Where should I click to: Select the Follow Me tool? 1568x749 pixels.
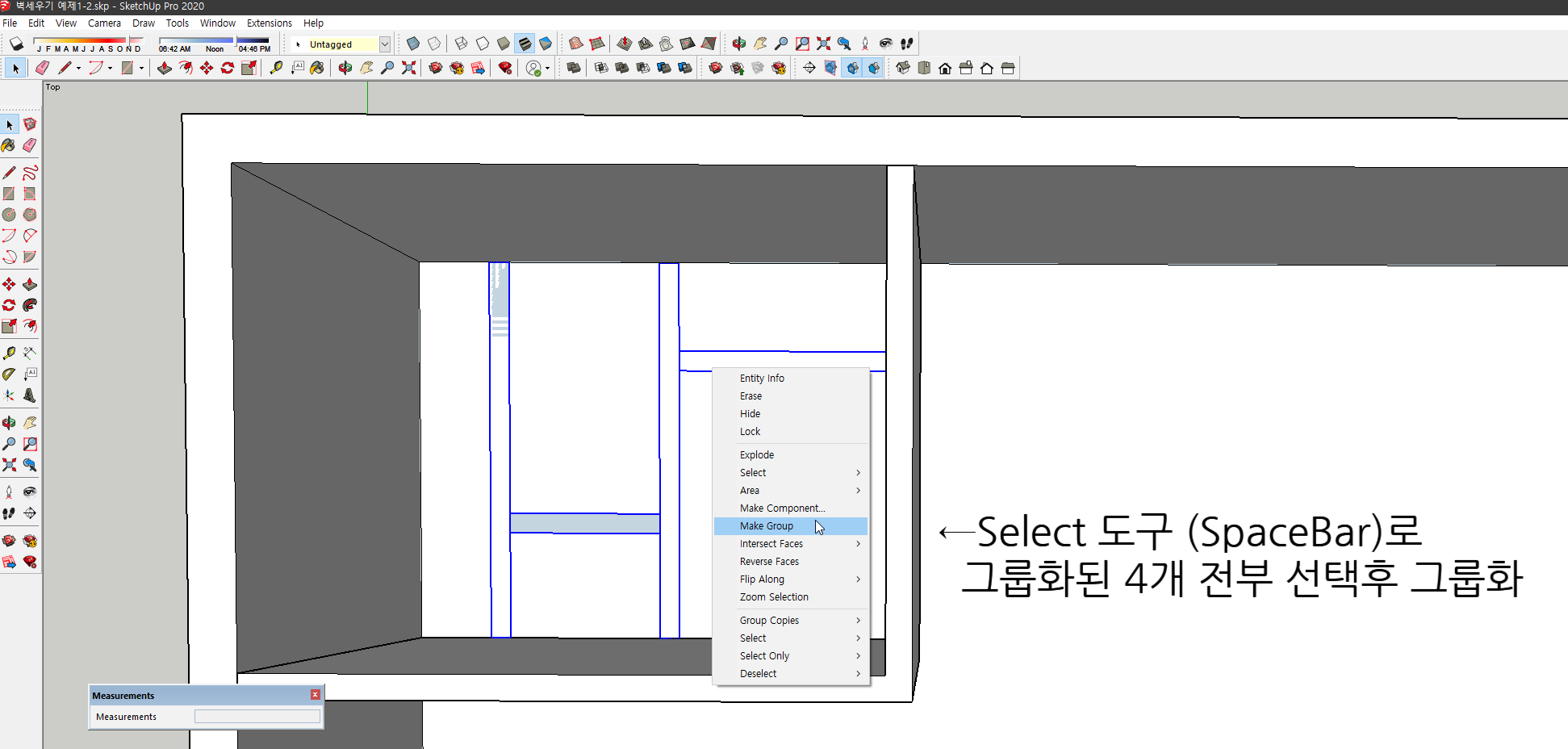30,305
